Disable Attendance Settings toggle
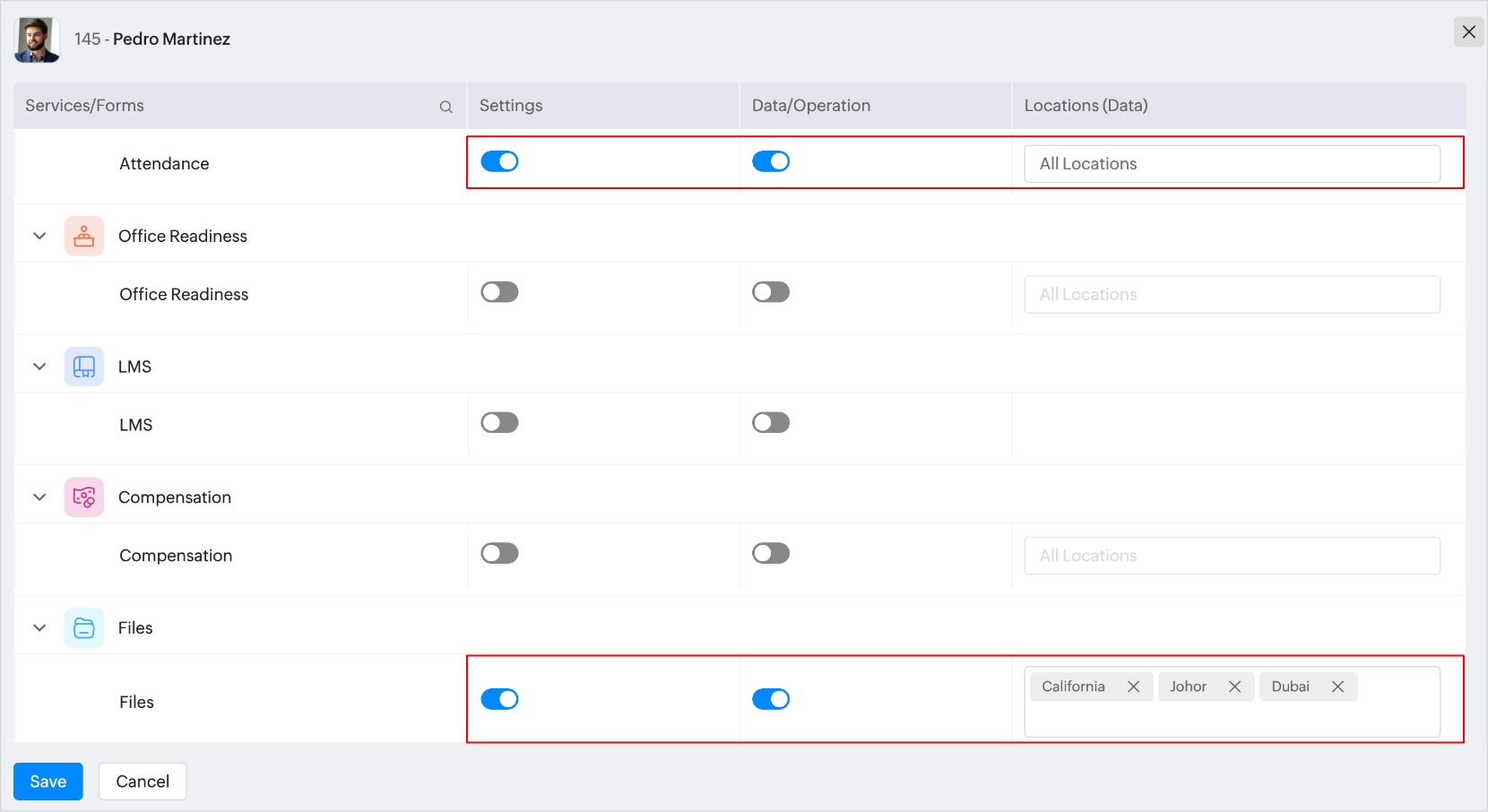 (x=499, y=161)
